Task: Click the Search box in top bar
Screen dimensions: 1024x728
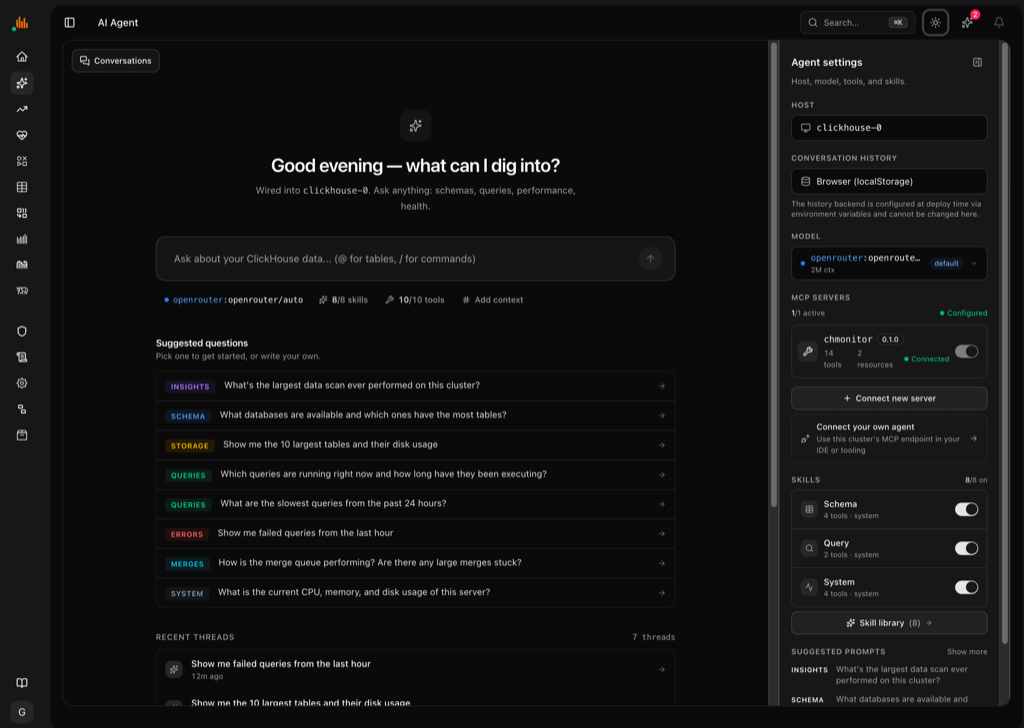Action: tap(857, 23)
